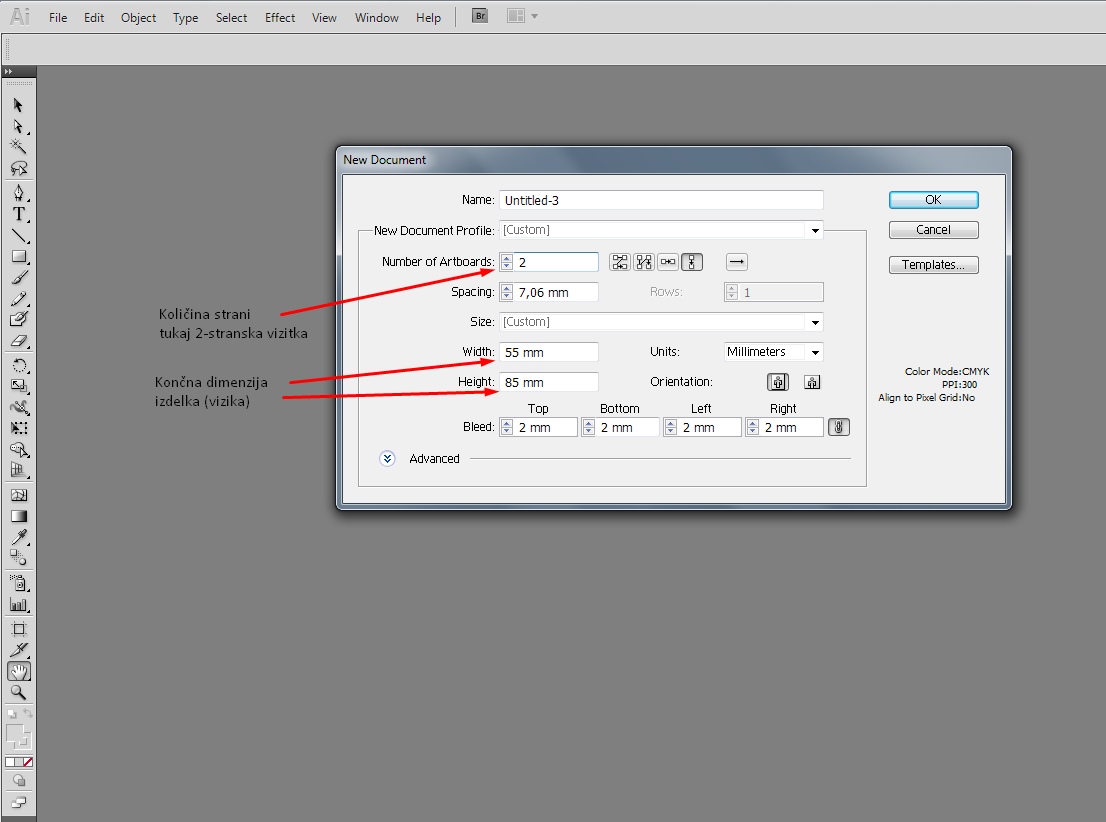This screenshot has height=822, width=1106.
Task: Open Adobe Bridge via Br icon
Action: 480,16
